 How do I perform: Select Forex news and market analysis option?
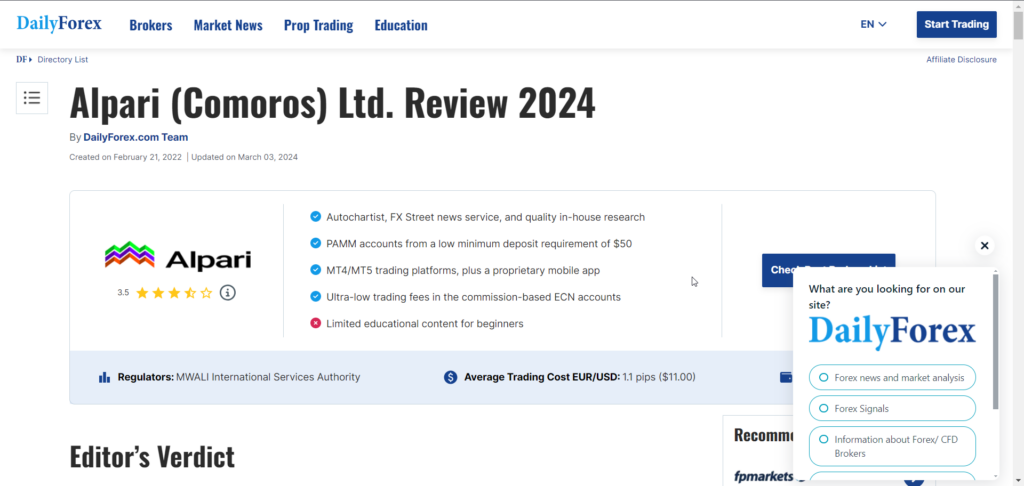tap(892, 378)
